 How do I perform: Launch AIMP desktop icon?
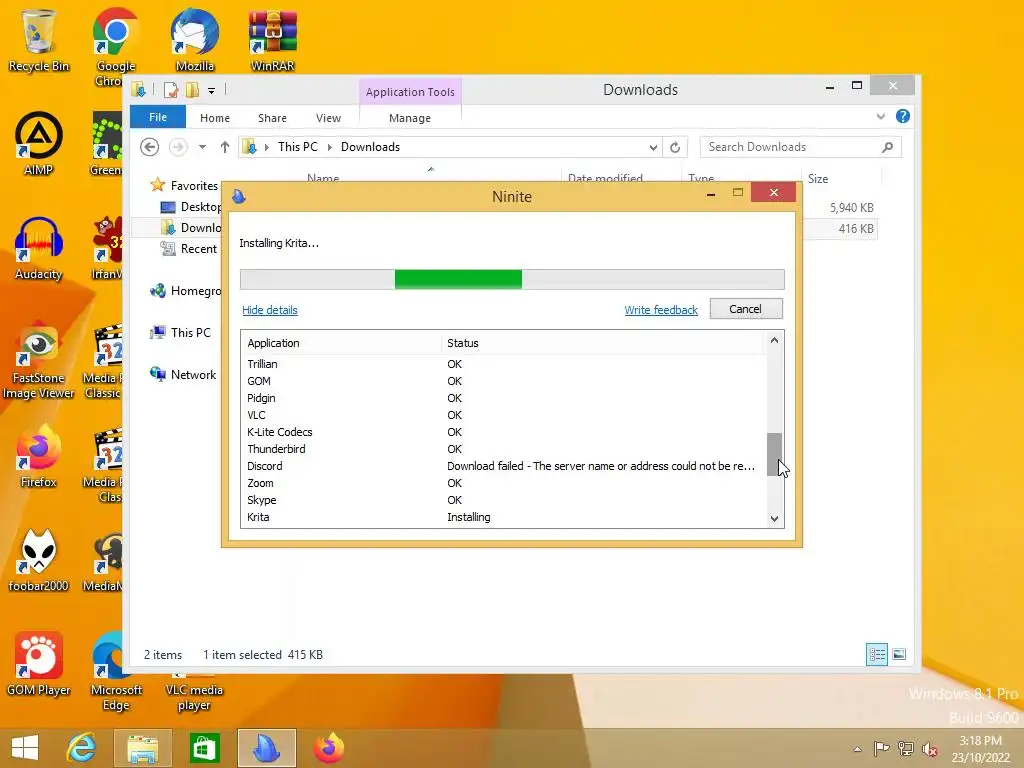point(39,144)
